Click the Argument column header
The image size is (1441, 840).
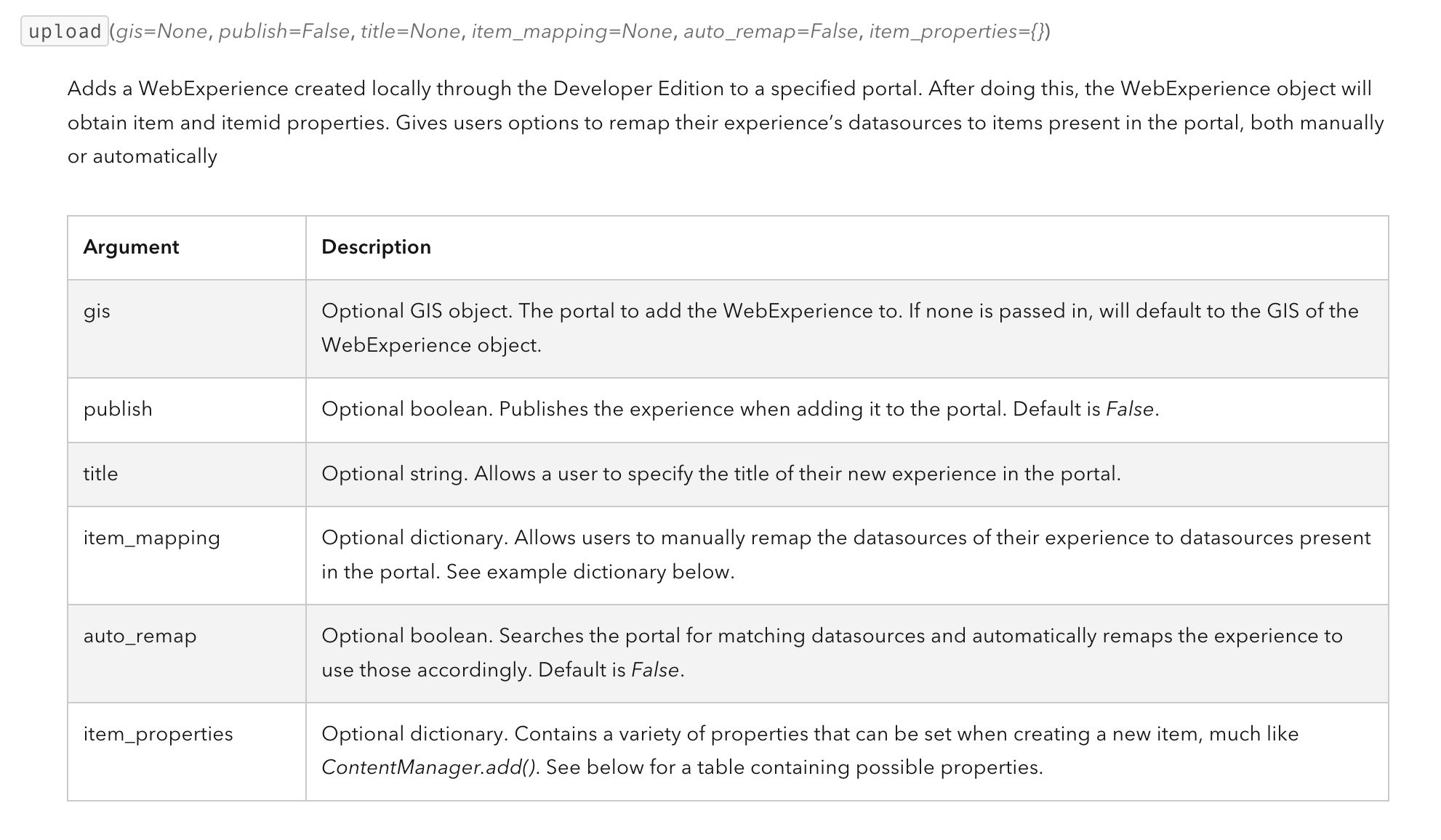point(131,247)
